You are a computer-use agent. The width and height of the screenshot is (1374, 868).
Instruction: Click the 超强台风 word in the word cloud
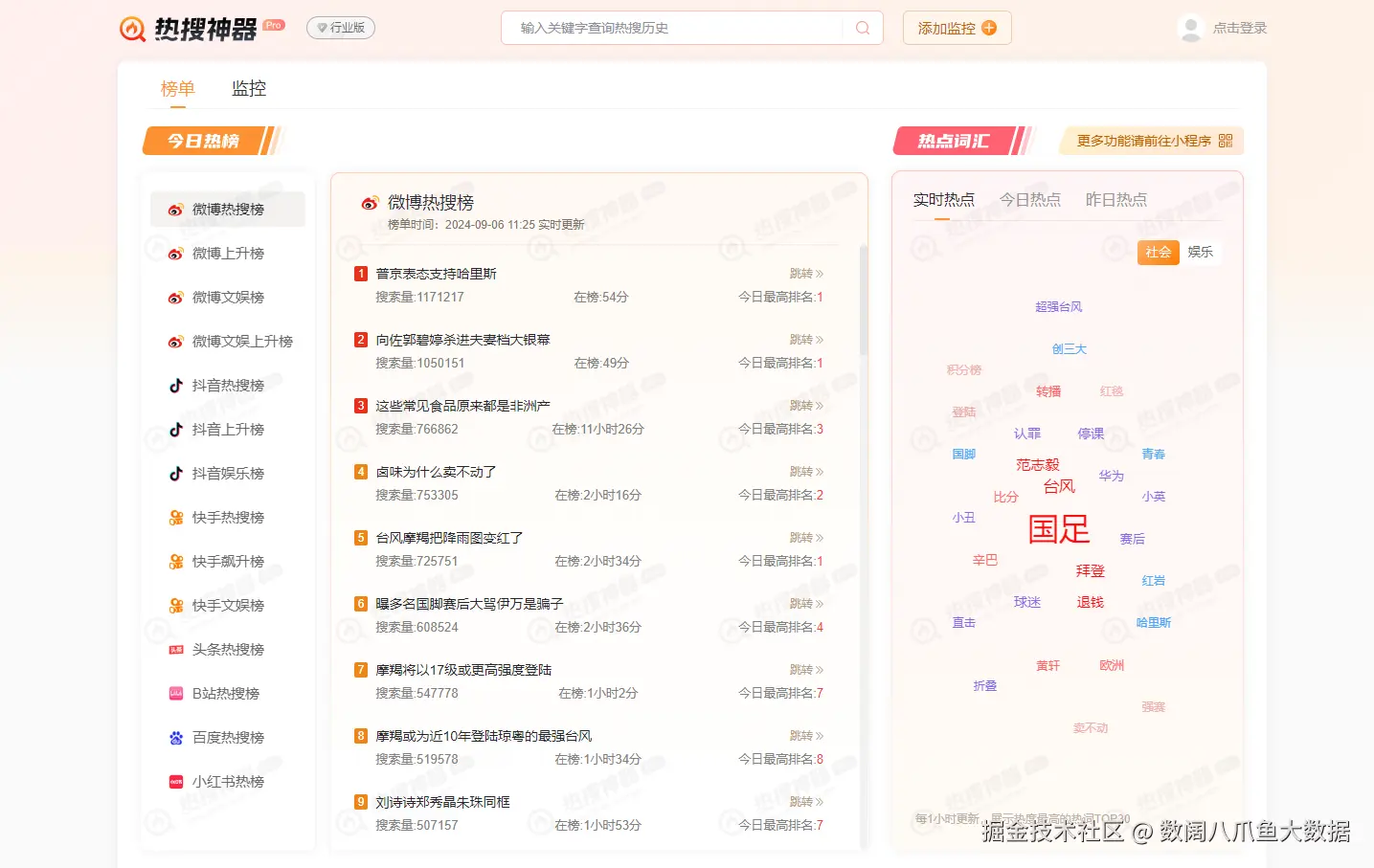(x=1059, y=307)
